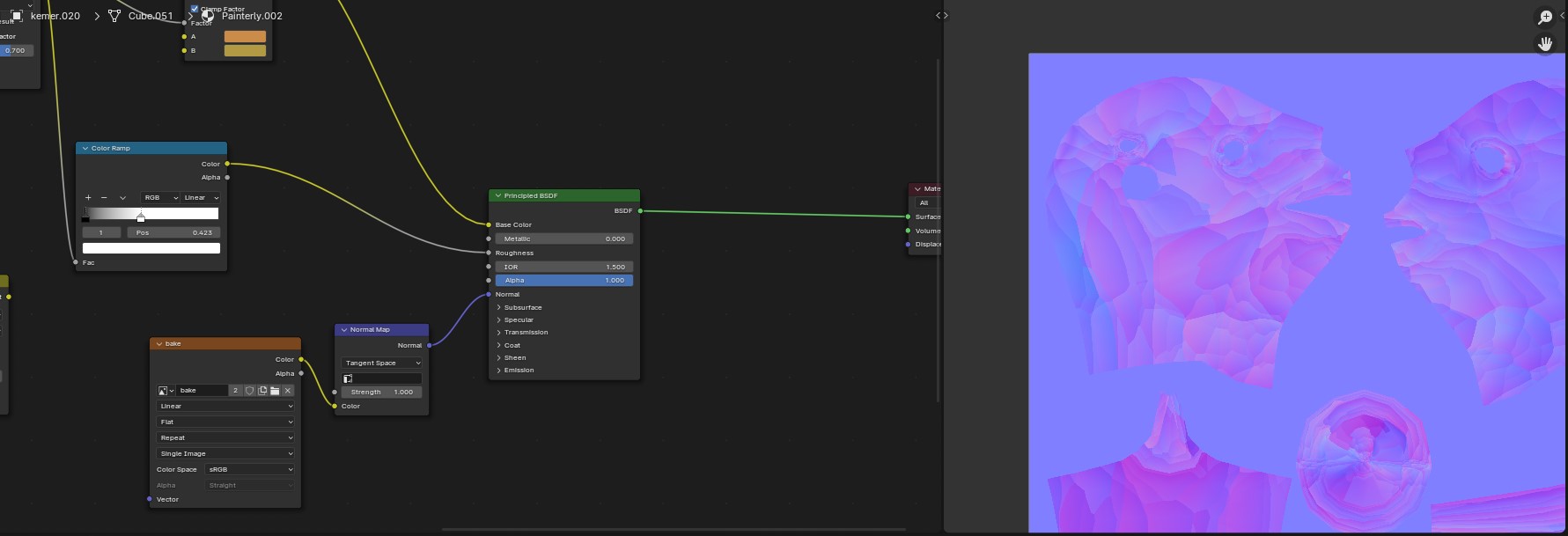Toggle fake user shield on bake image
This screenshot has height=536, width=1568.
point(249,391)
